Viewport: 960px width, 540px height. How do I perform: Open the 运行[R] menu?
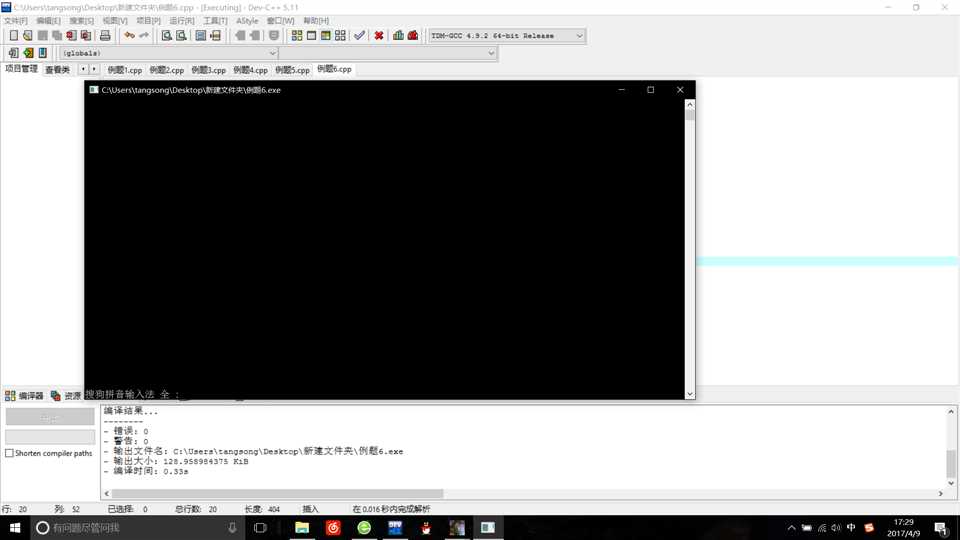pos(182,21)
